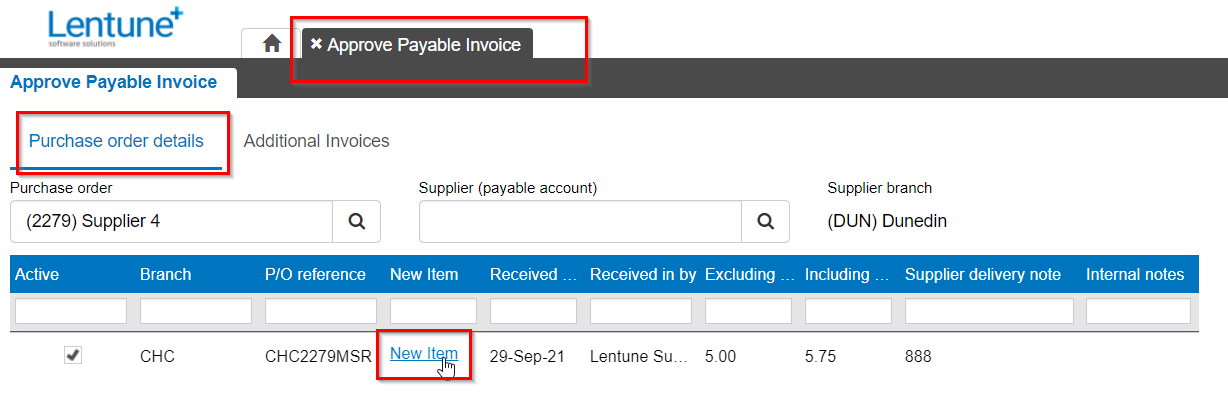
Task: Click the Branch column filter box
Action: [x=196, y=311]
